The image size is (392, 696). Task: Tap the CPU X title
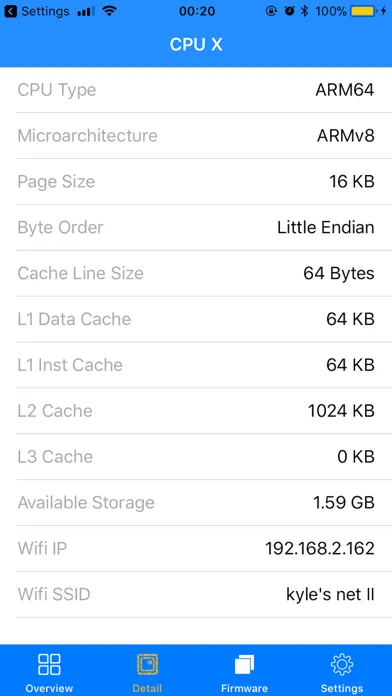click(196, 44)
